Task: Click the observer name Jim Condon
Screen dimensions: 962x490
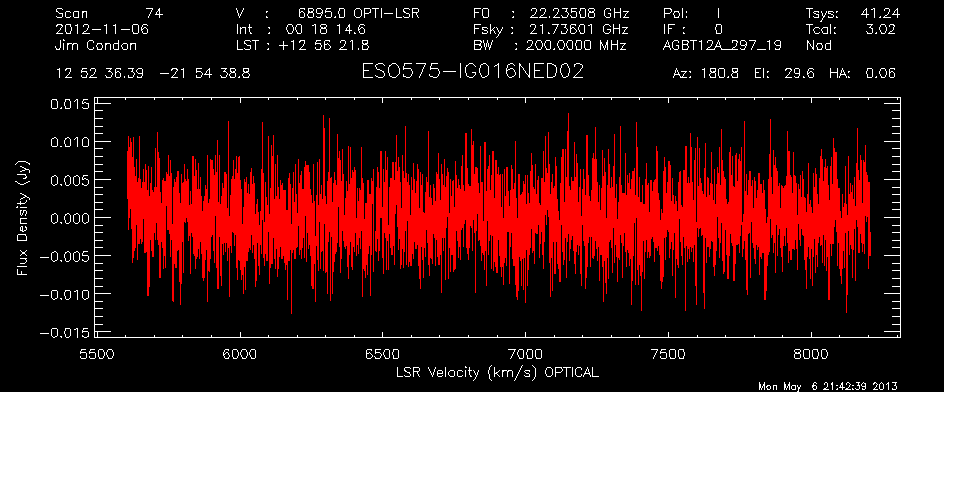Action: coord(96,45)
